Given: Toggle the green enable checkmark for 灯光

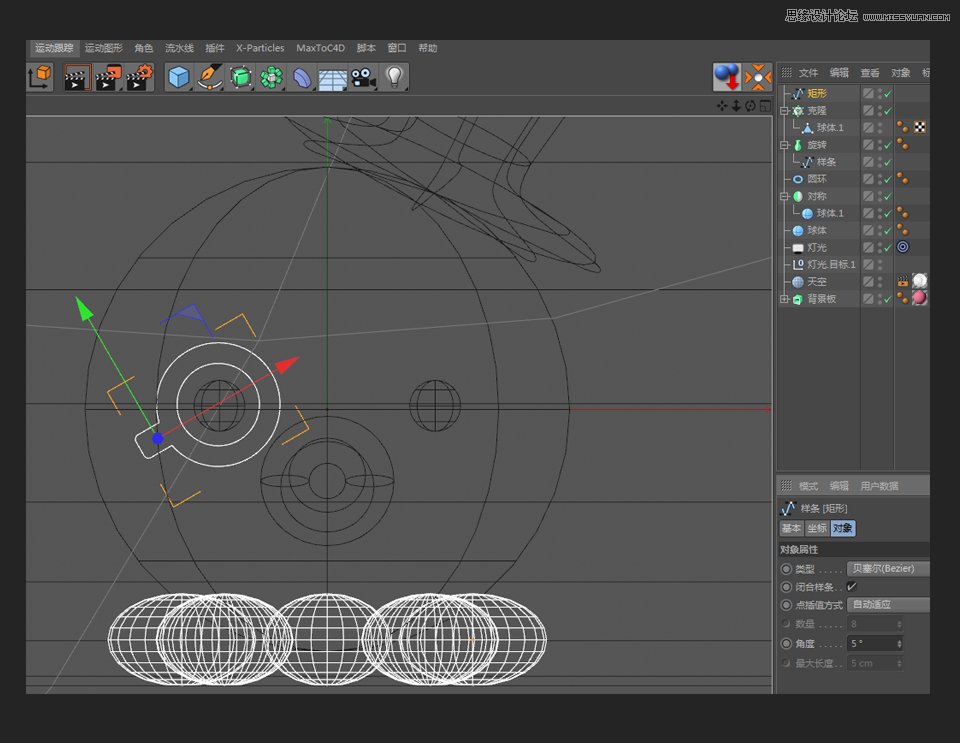Looking at the screenshot, I should pyautogui.click(x=886, y=247).
